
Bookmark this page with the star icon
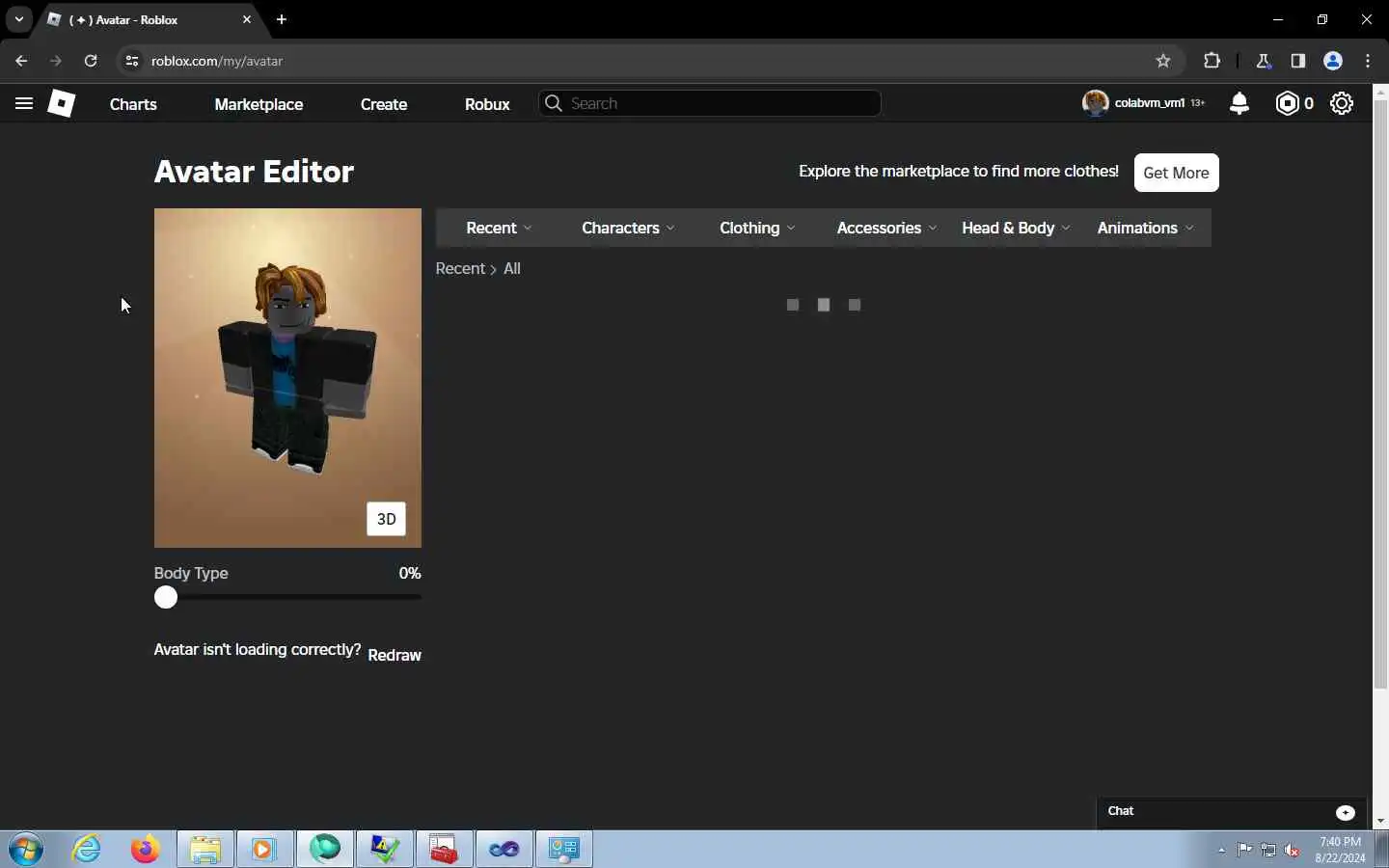(1163, 61)
